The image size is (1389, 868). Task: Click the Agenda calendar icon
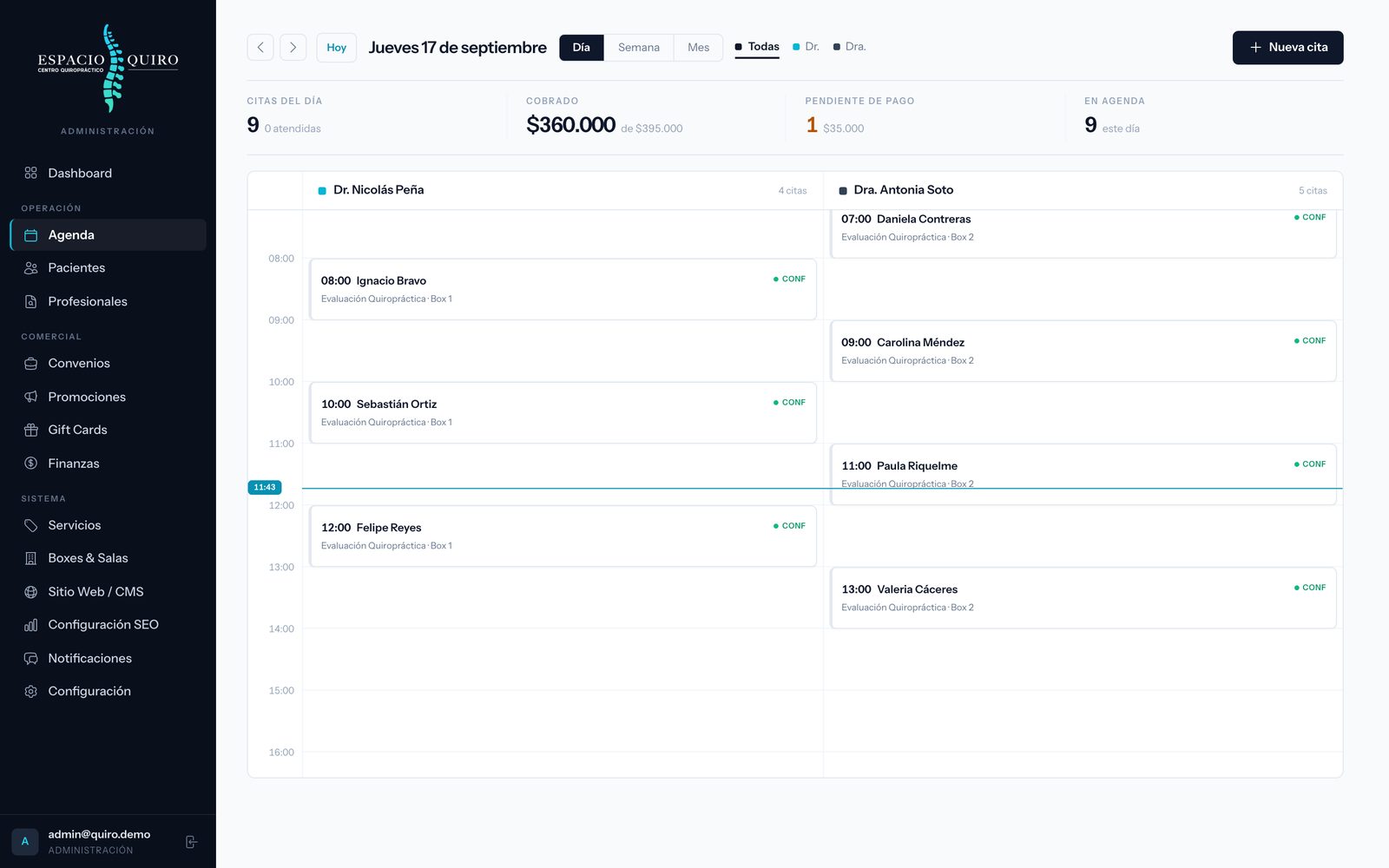(31, 235)
